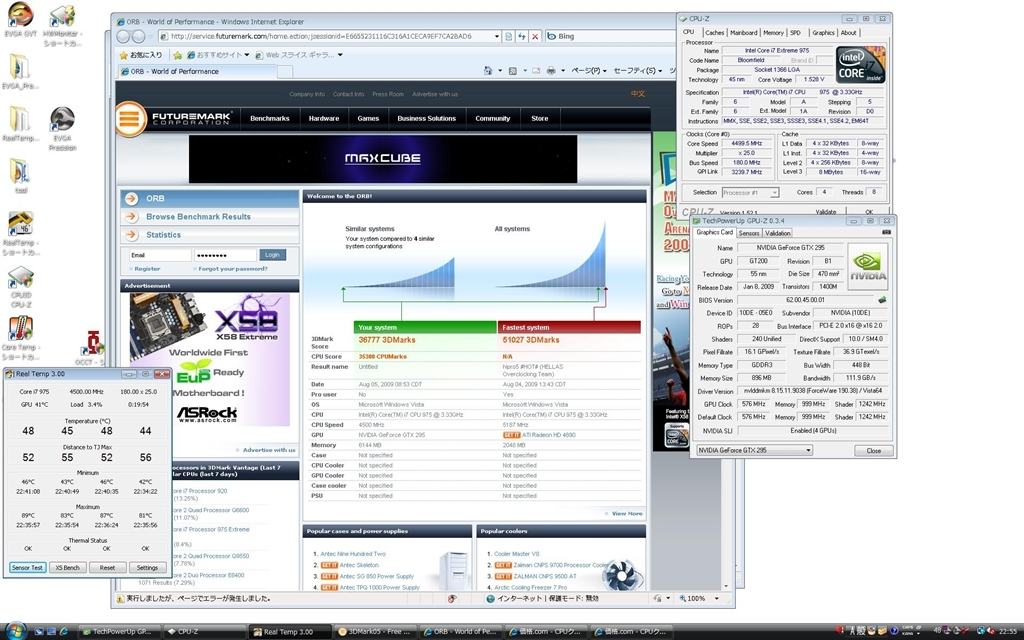
Task: Open the page zoom 100% dropdown in status bar
Action: pos(716,598)
